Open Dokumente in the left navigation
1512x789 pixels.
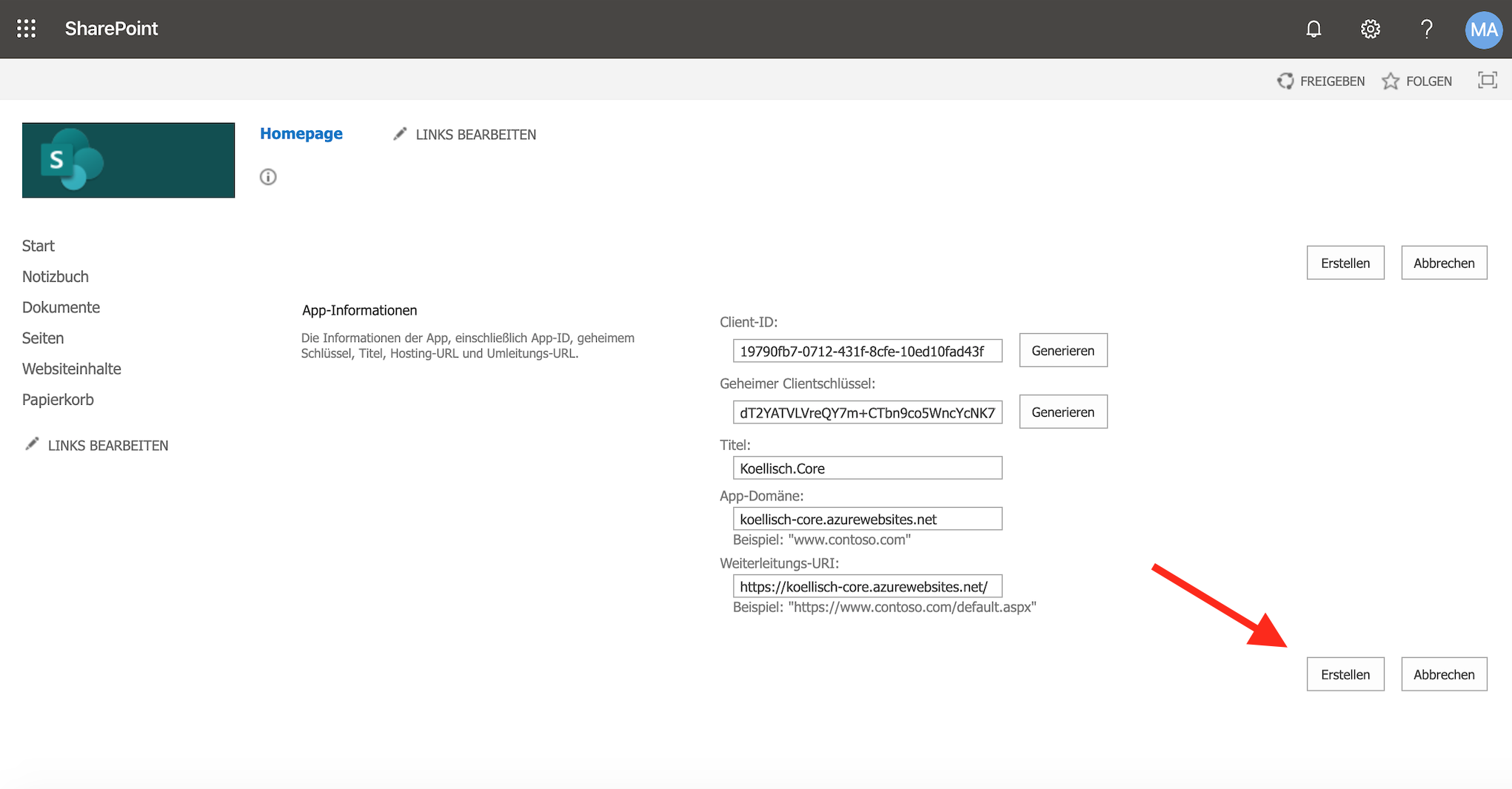(x=61, y=307)
